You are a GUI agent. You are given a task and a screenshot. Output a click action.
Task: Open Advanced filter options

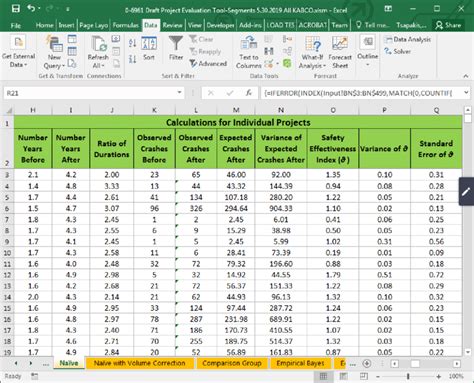(208, 63)
